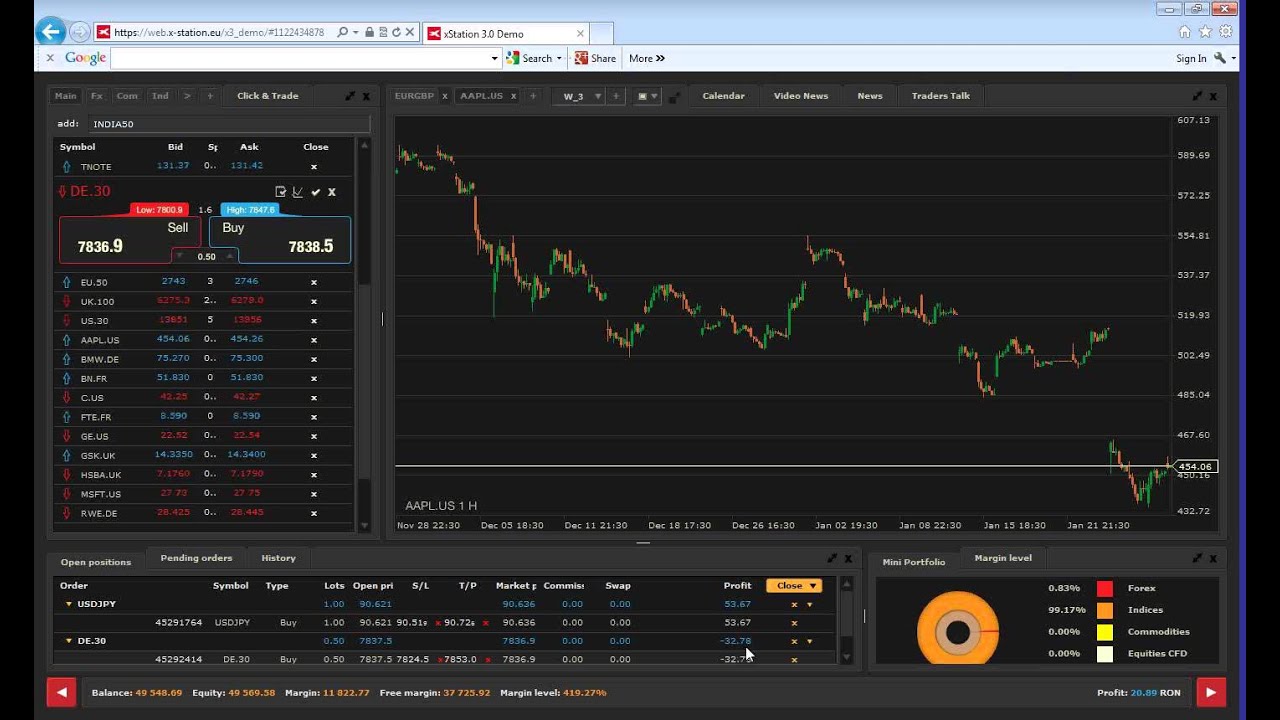Viewport: 1280px width, 720px height.
Task: Collapse the DE.30 position group
Action: pos(69,641)
